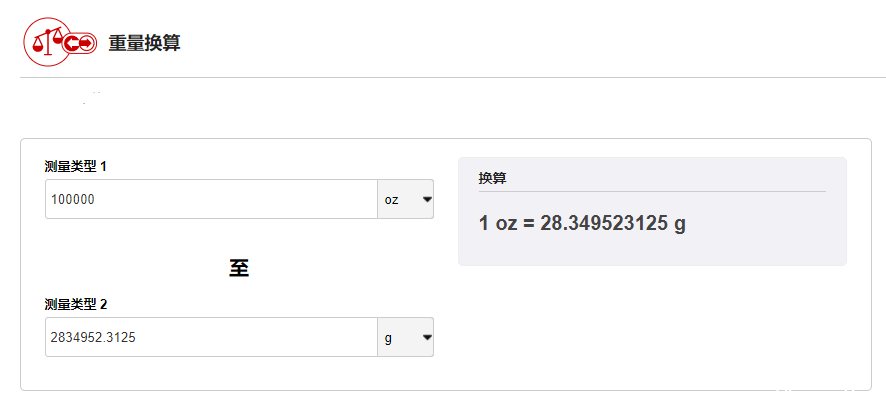Screen dimensions: 886x407
Task: Click the 测量类型 2 label
Action: (x=76, y=304)
